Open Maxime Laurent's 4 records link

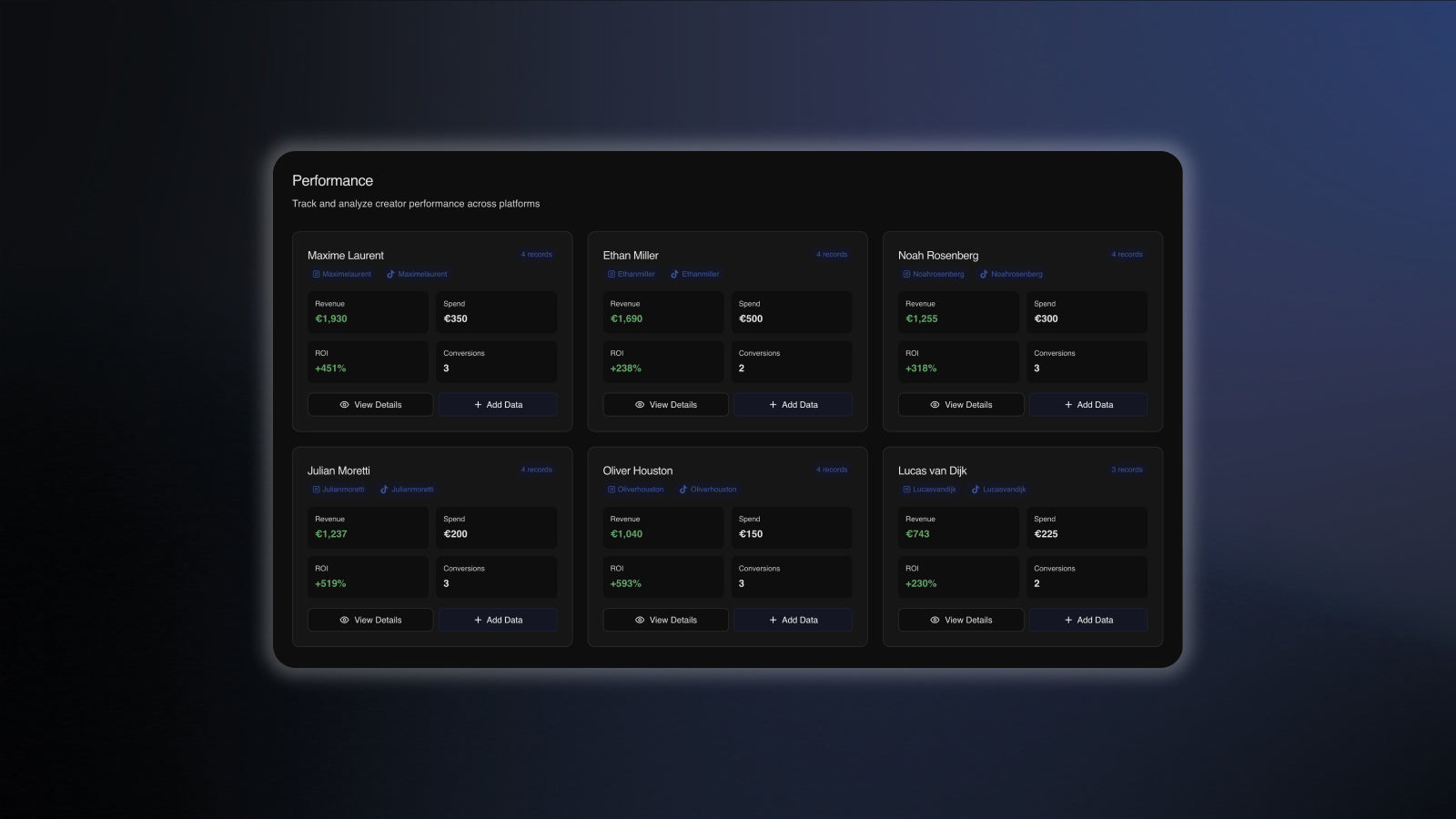pos(536,255)
